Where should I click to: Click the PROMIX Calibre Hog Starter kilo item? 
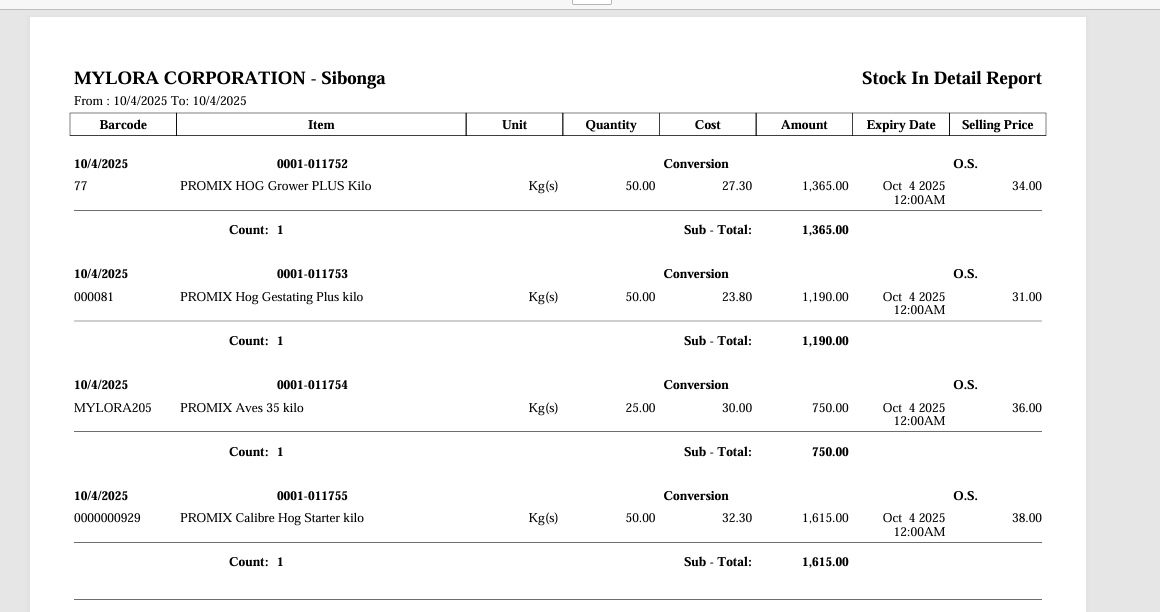point(272,518)
